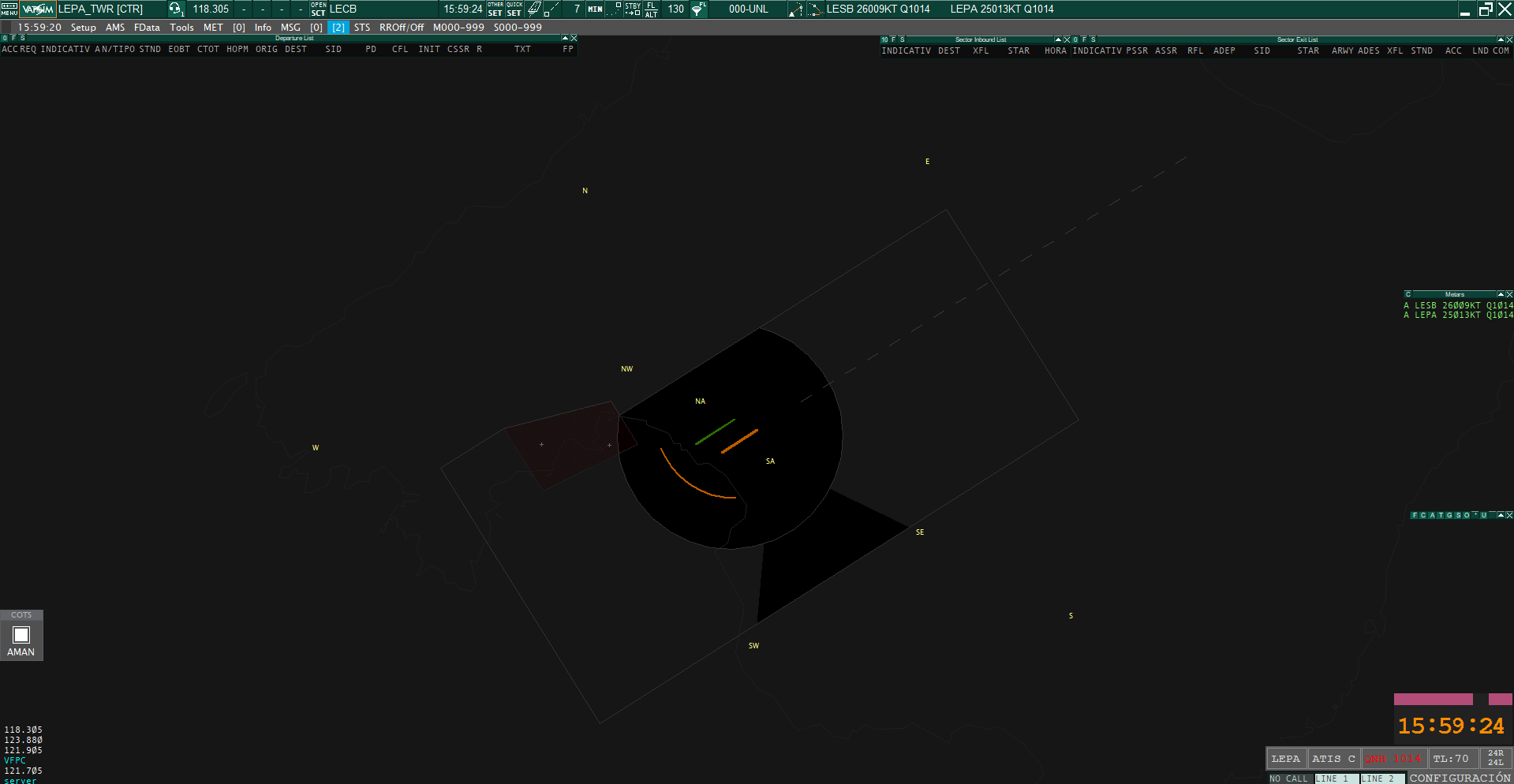Image resolution: width=1514 pixels, height=784 pixels.
Task: Open the FData menu
Action: click(147, 28)
